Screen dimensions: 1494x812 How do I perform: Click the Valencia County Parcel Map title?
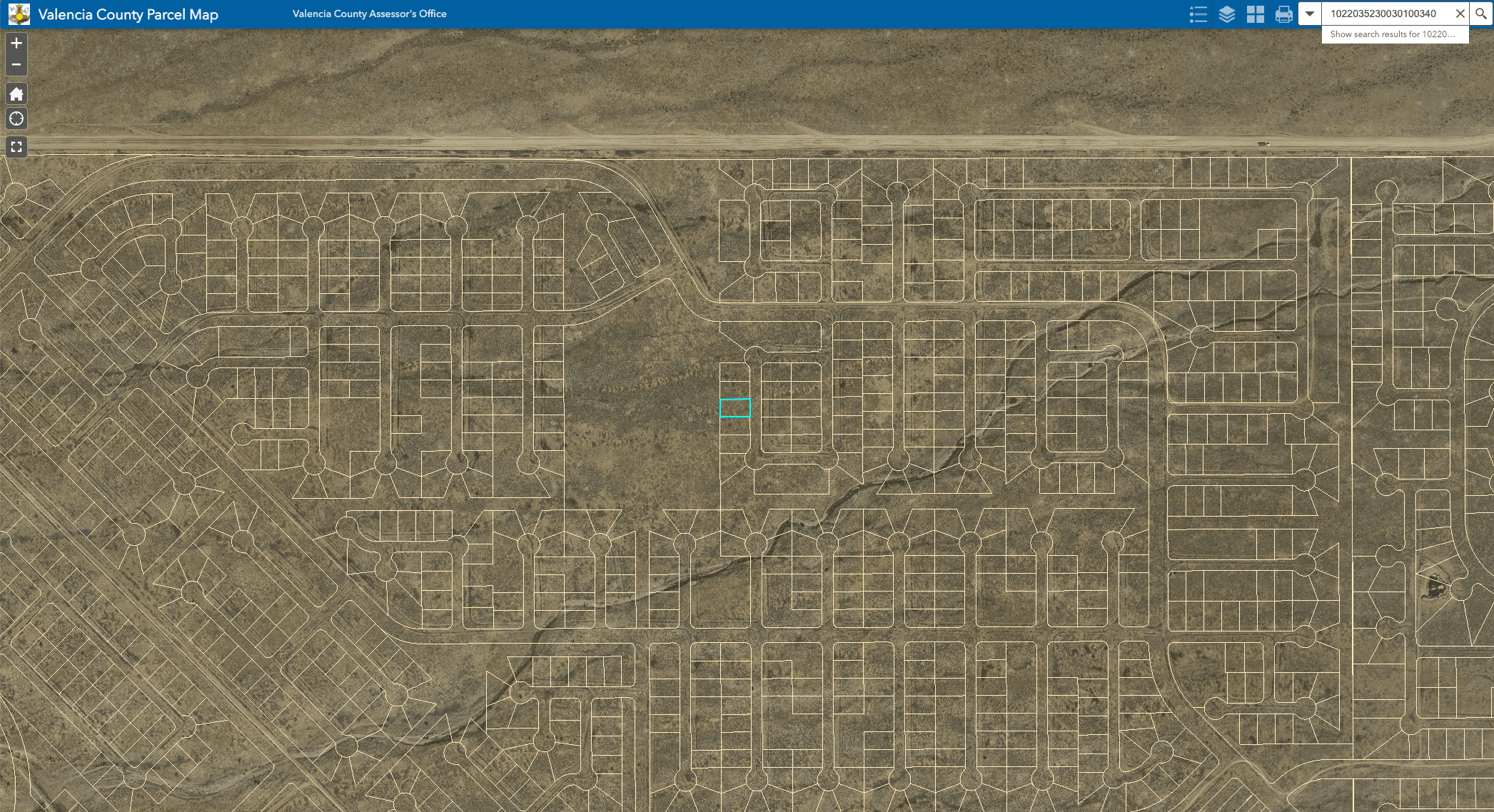128,14
